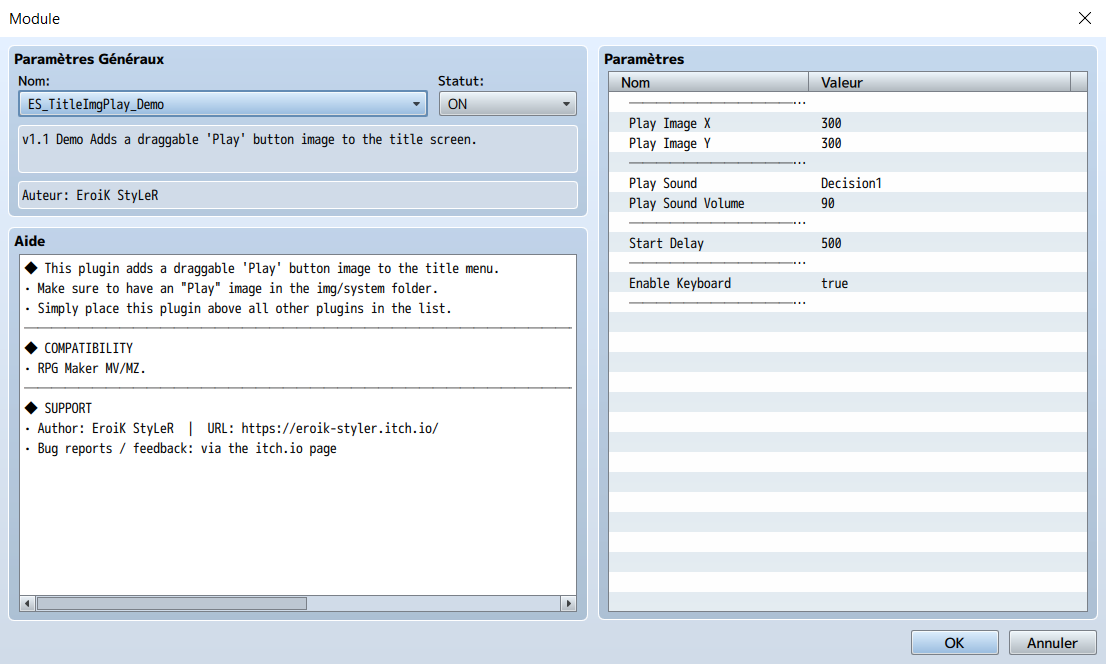This screenshot has height=664, width=1106.
Task: Open the Statut ON dropdown
Action: (508, 104)
